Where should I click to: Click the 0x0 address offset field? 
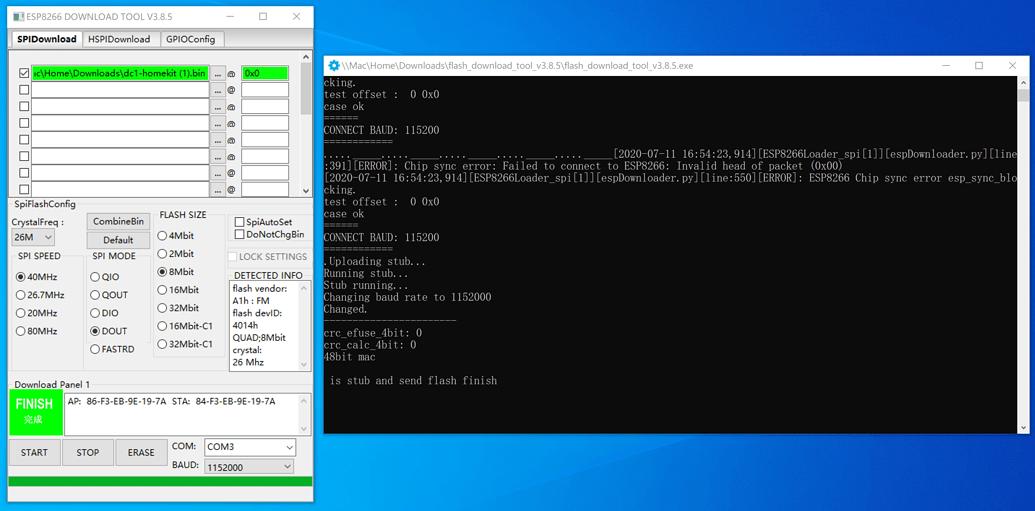(x=265, y=73)
